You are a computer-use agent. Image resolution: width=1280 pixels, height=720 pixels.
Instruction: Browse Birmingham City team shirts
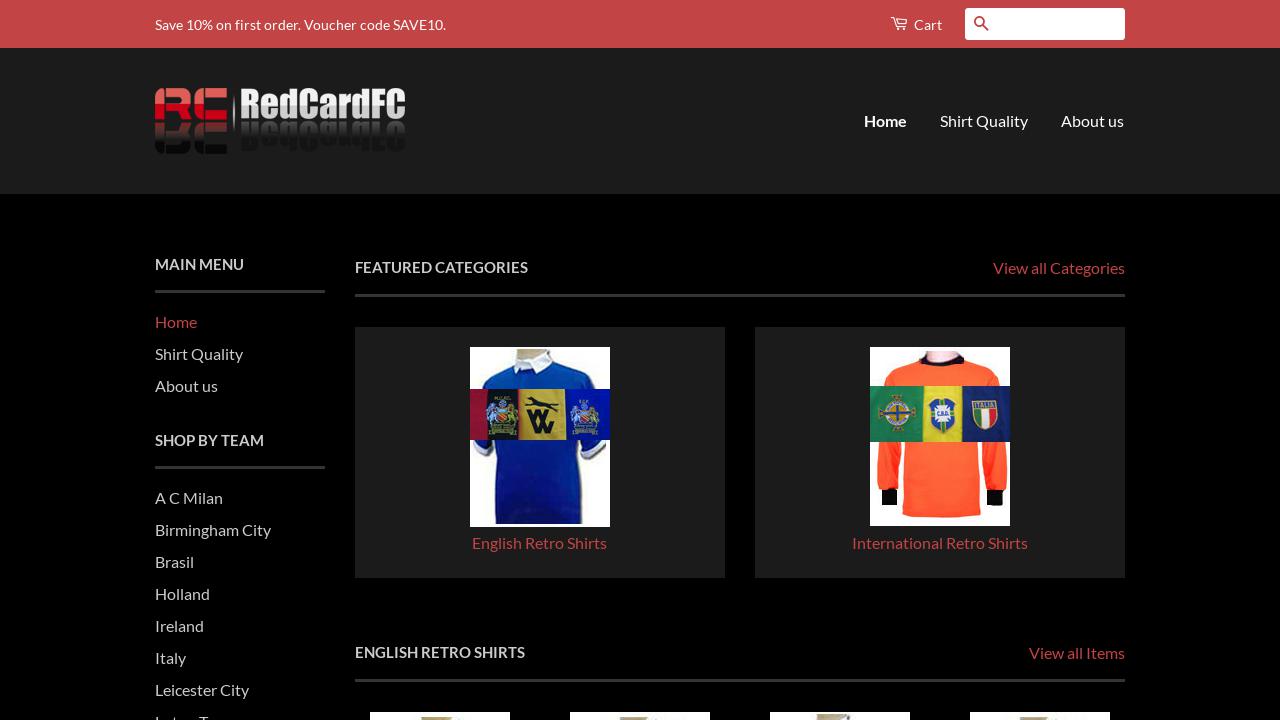[213, 530]
